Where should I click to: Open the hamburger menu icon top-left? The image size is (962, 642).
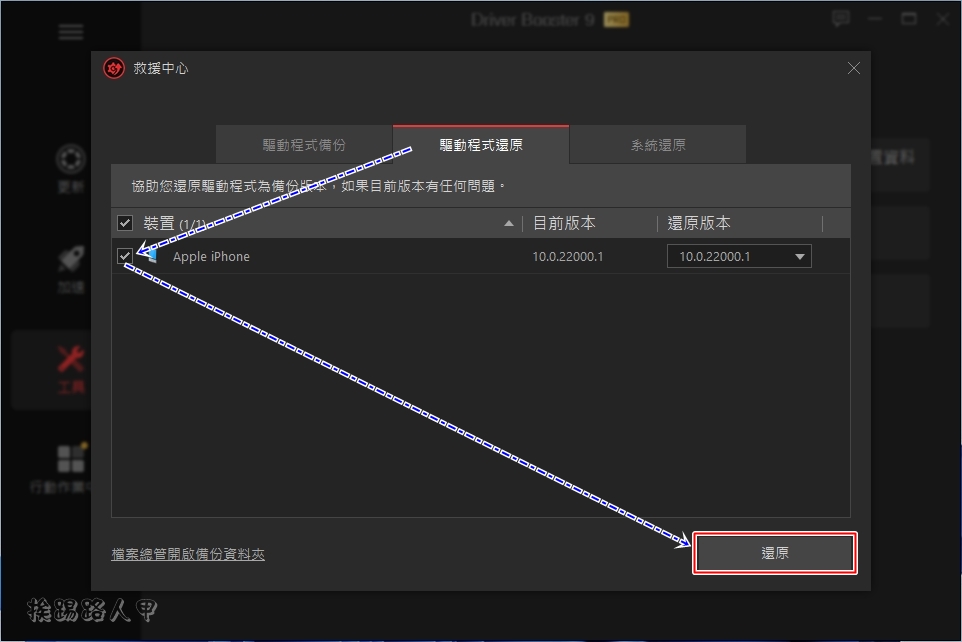tap(70, 31)
